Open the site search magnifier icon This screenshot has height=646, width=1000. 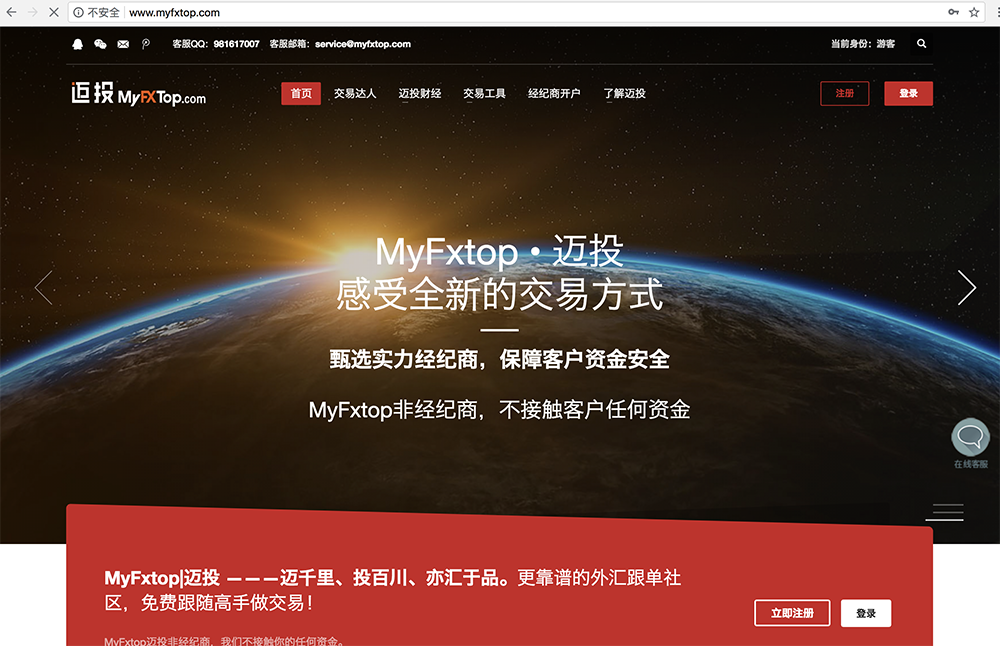pyautogui.click(x=922, y=43)
